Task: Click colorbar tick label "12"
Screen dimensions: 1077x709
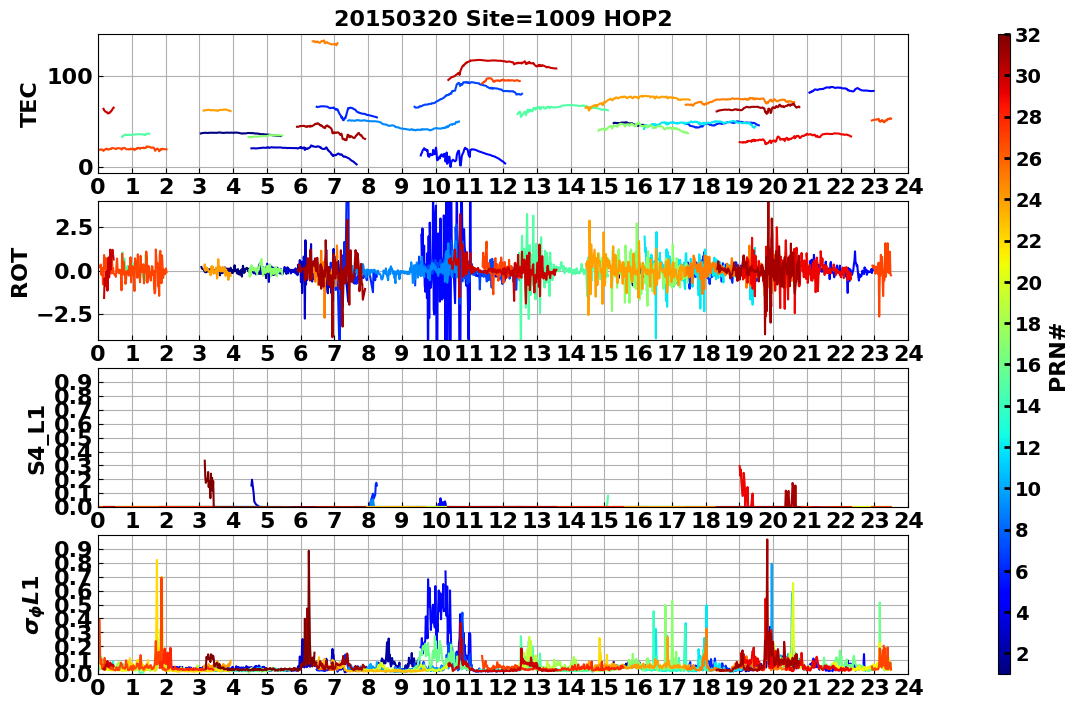Action: click(1028, 447)
